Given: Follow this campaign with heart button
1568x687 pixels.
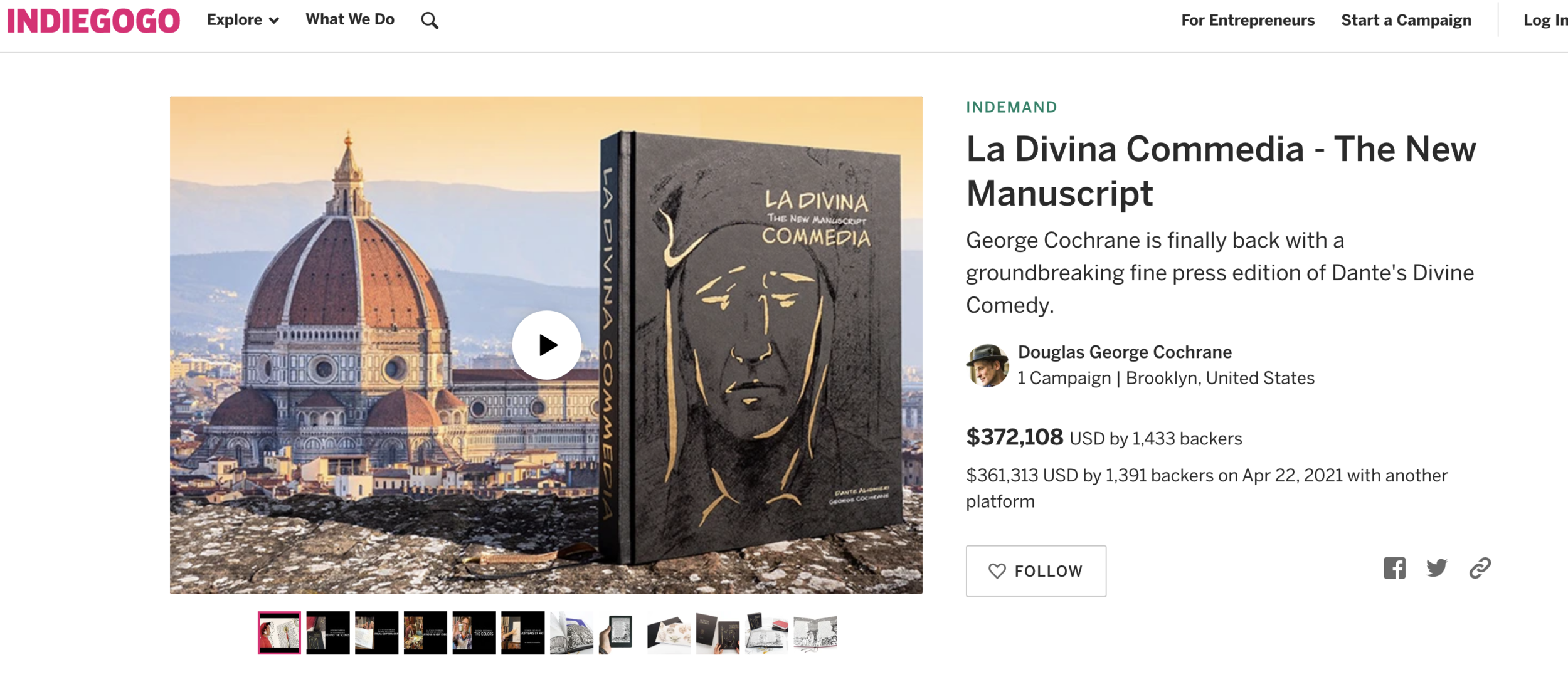Looking at the screenshot, I should coord(1036,571).
